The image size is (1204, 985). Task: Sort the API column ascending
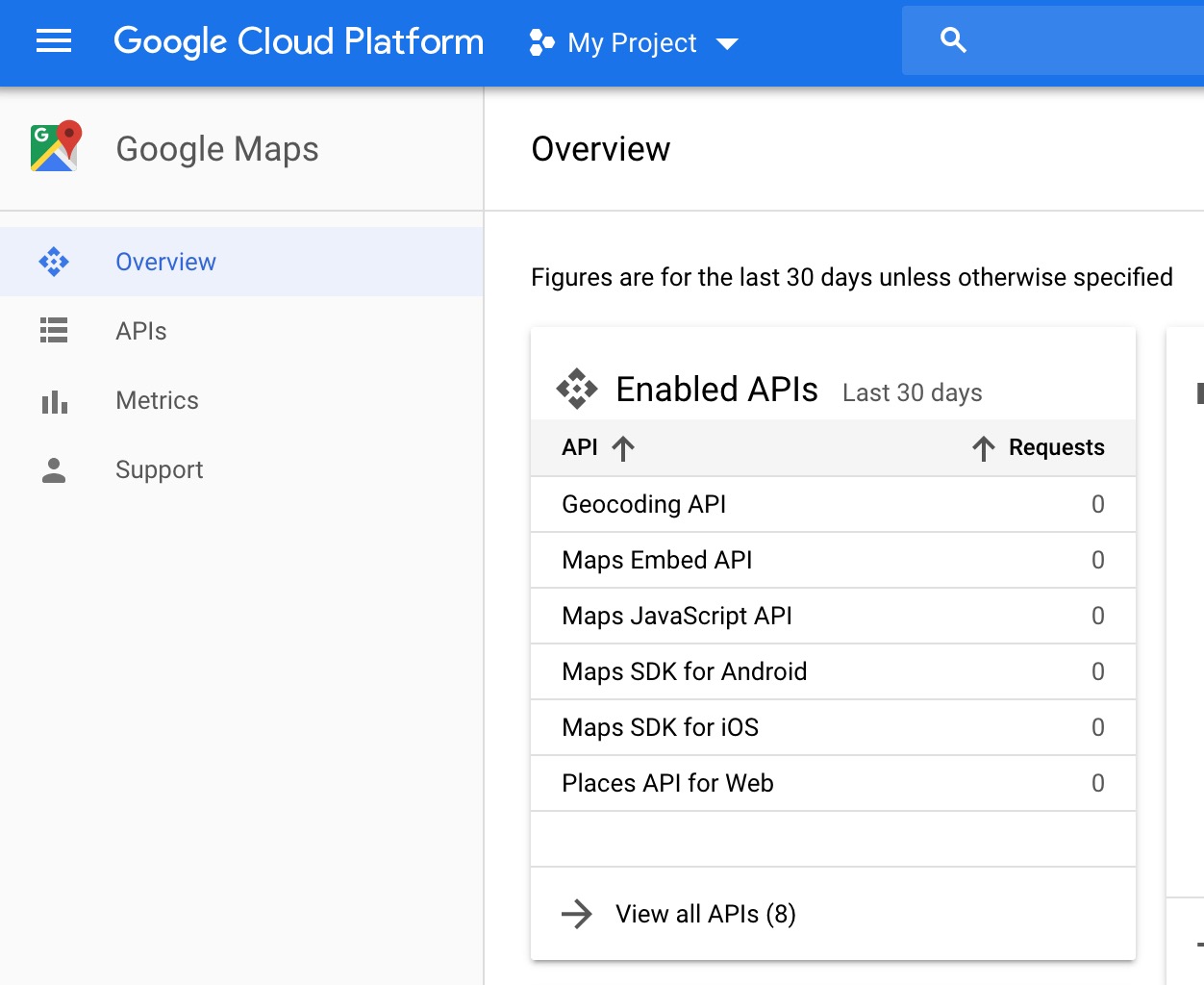[622, 446]
